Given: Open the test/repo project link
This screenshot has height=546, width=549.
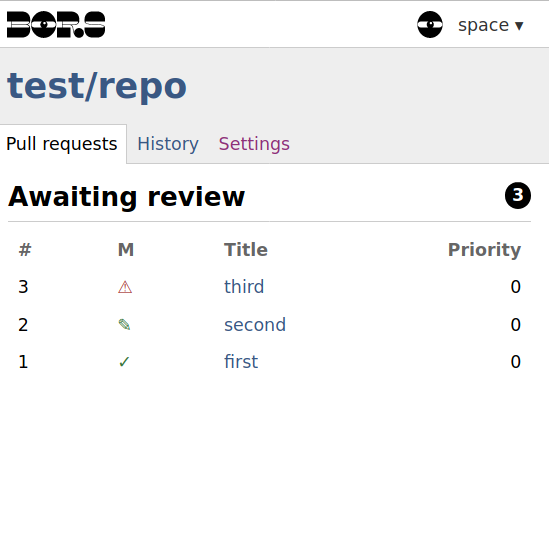Looking at the screenshot, I should click(x=97, y=86).
